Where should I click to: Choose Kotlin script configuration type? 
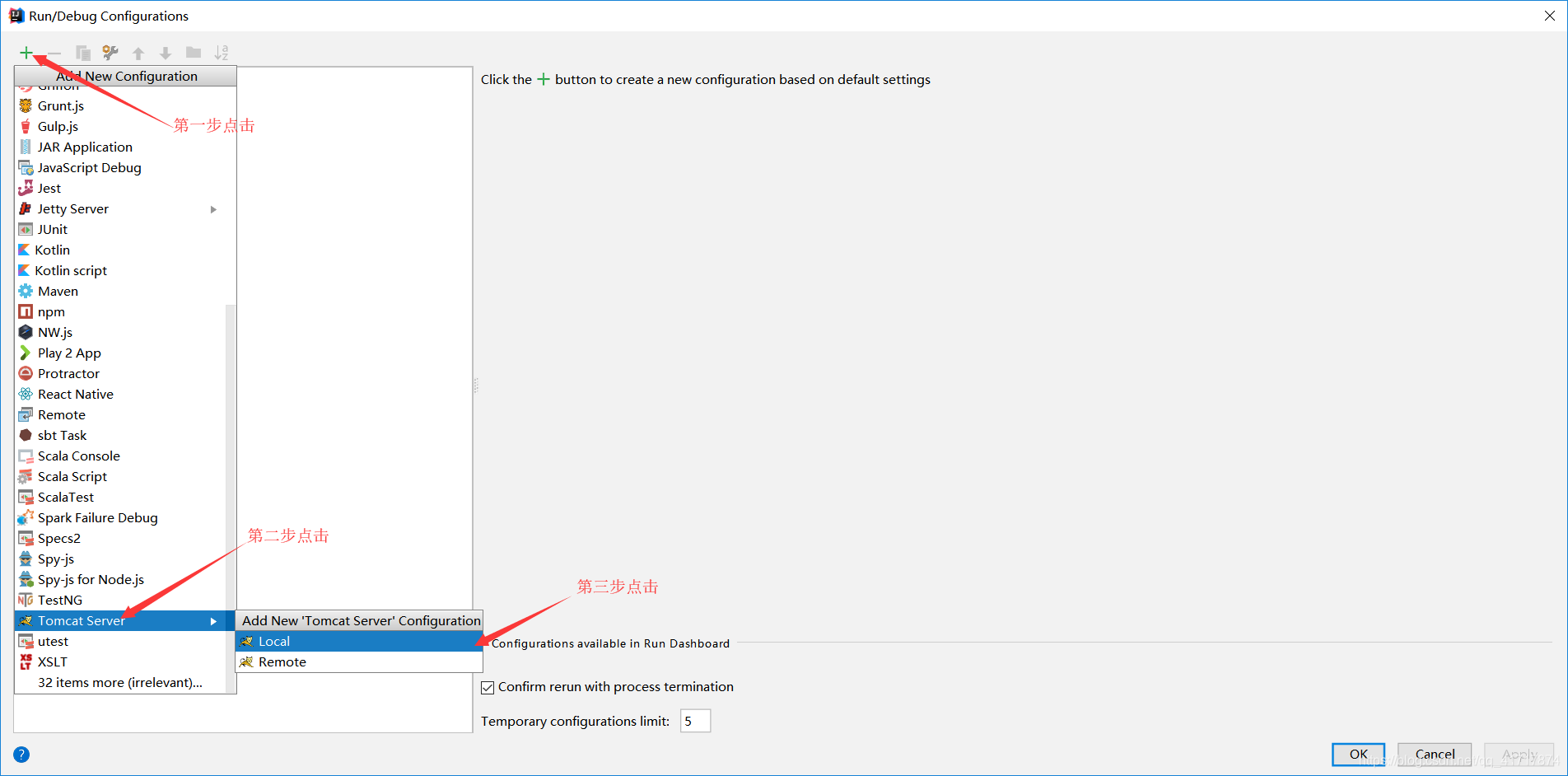tap(119, 270)
